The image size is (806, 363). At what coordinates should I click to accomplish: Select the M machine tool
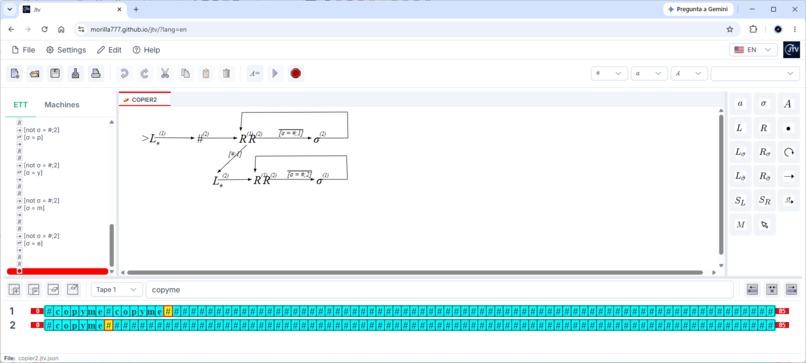[x=740, y=225]
